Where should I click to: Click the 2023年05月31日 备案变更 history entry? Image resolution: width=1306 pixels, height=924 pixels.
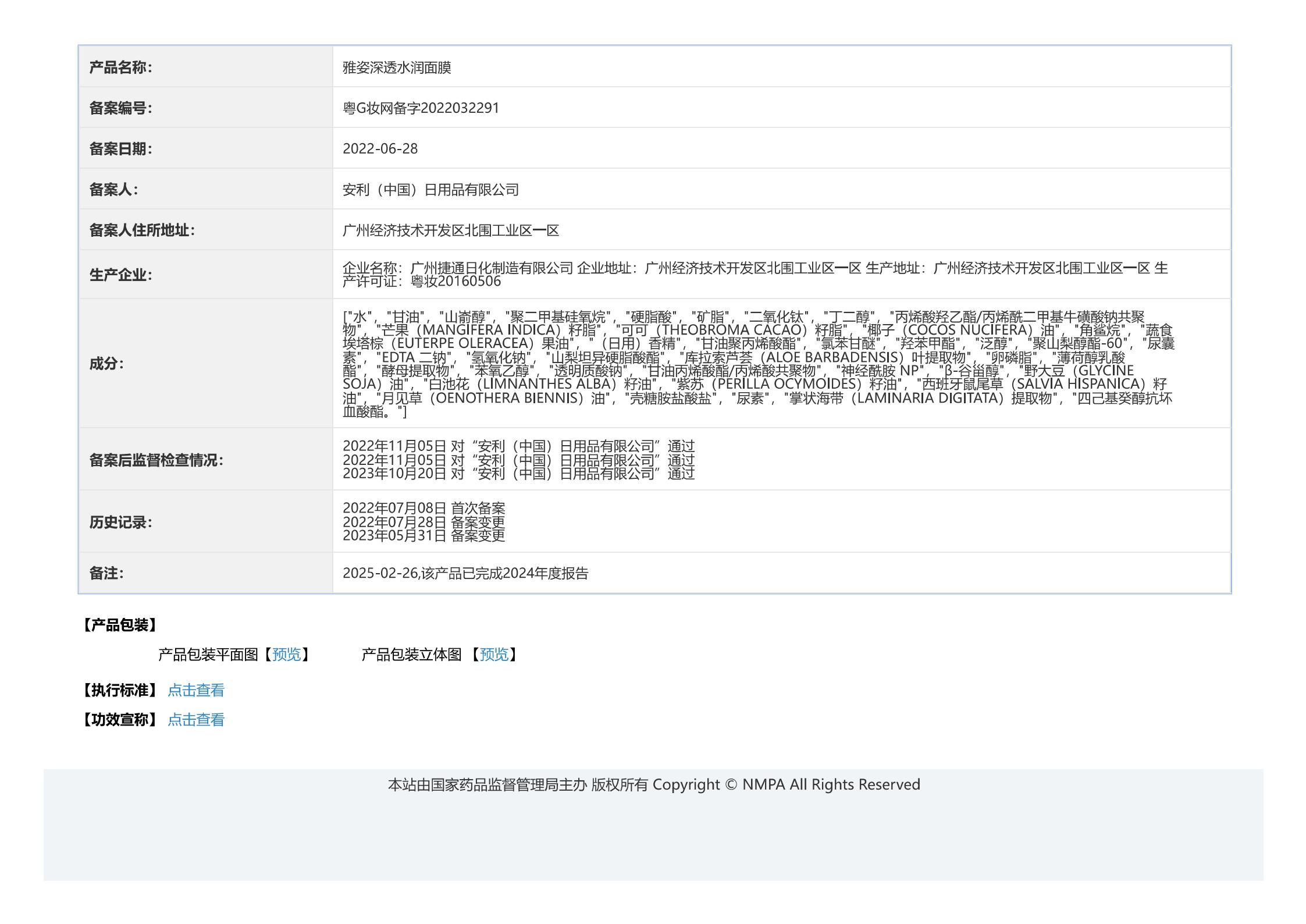pyautogui.click(x=424, y=535)
